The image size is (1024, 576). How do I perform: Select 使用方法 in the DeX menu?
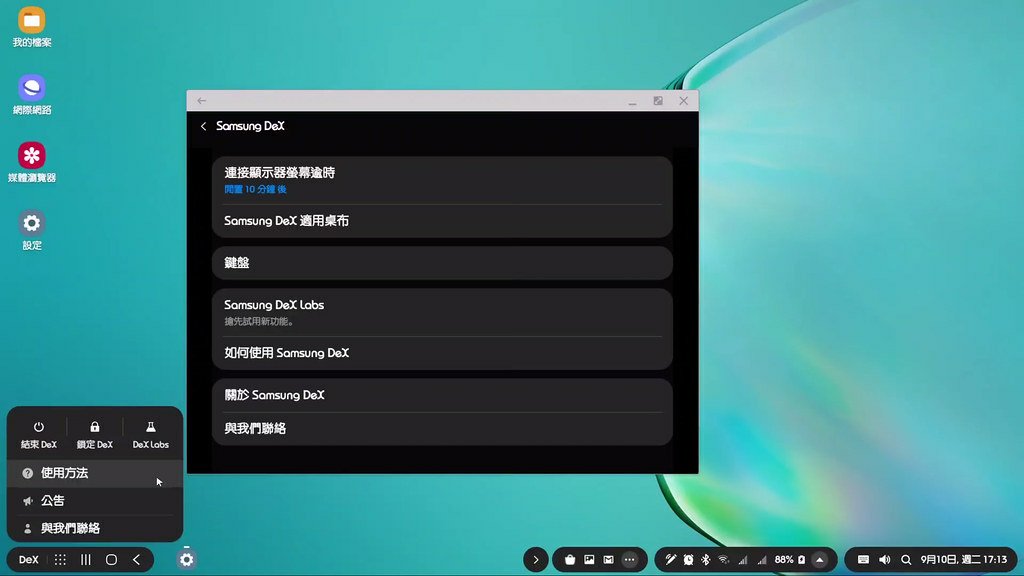click(95, 473)
